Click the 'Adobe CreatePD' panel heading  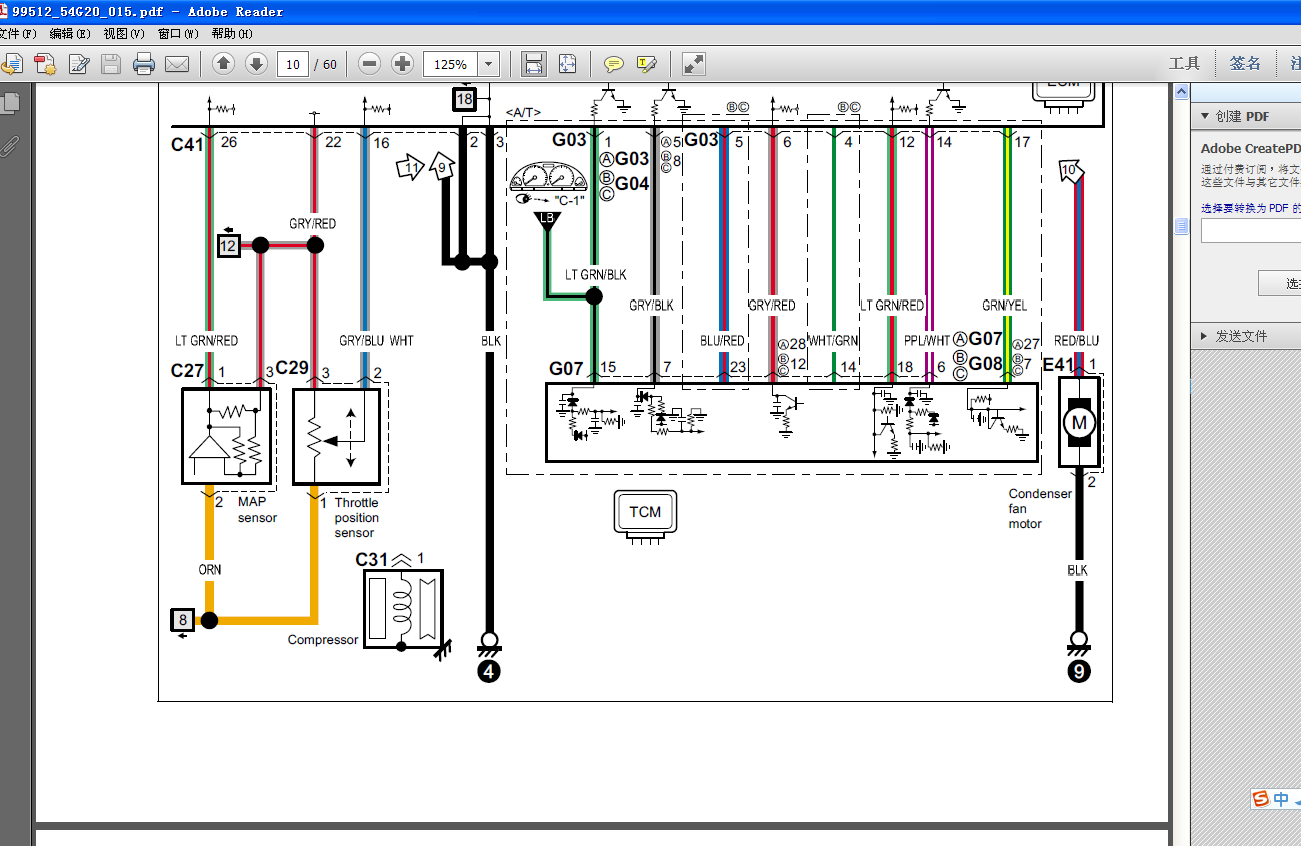(1251, 149)
